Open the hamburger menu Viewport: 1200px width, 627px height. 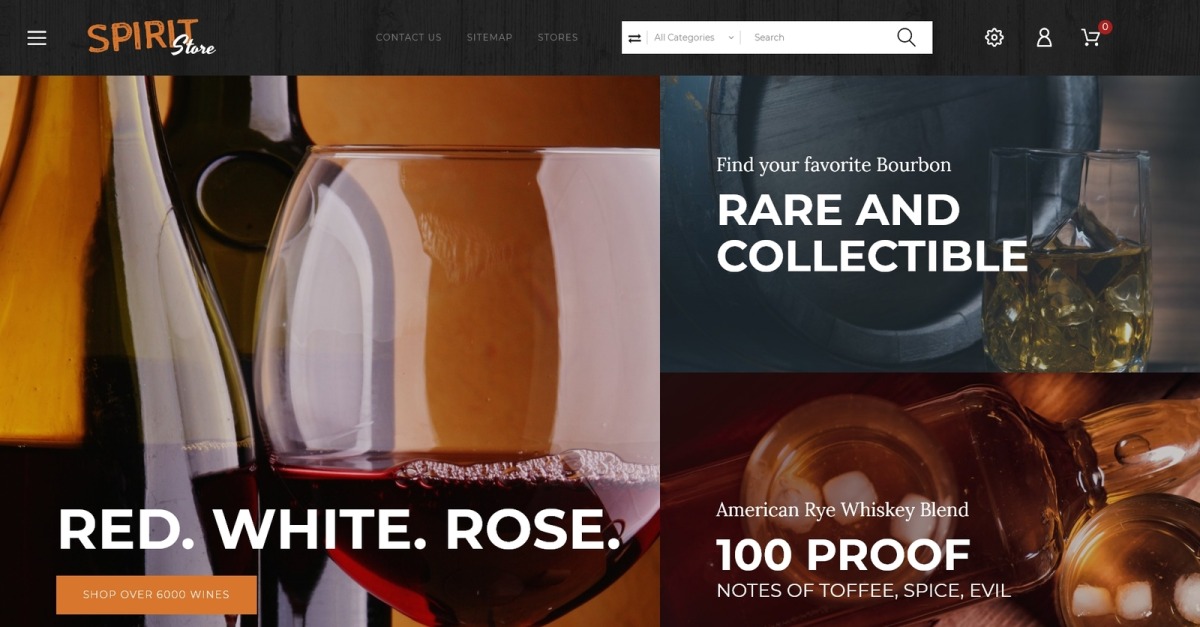(x=37, y=38)
